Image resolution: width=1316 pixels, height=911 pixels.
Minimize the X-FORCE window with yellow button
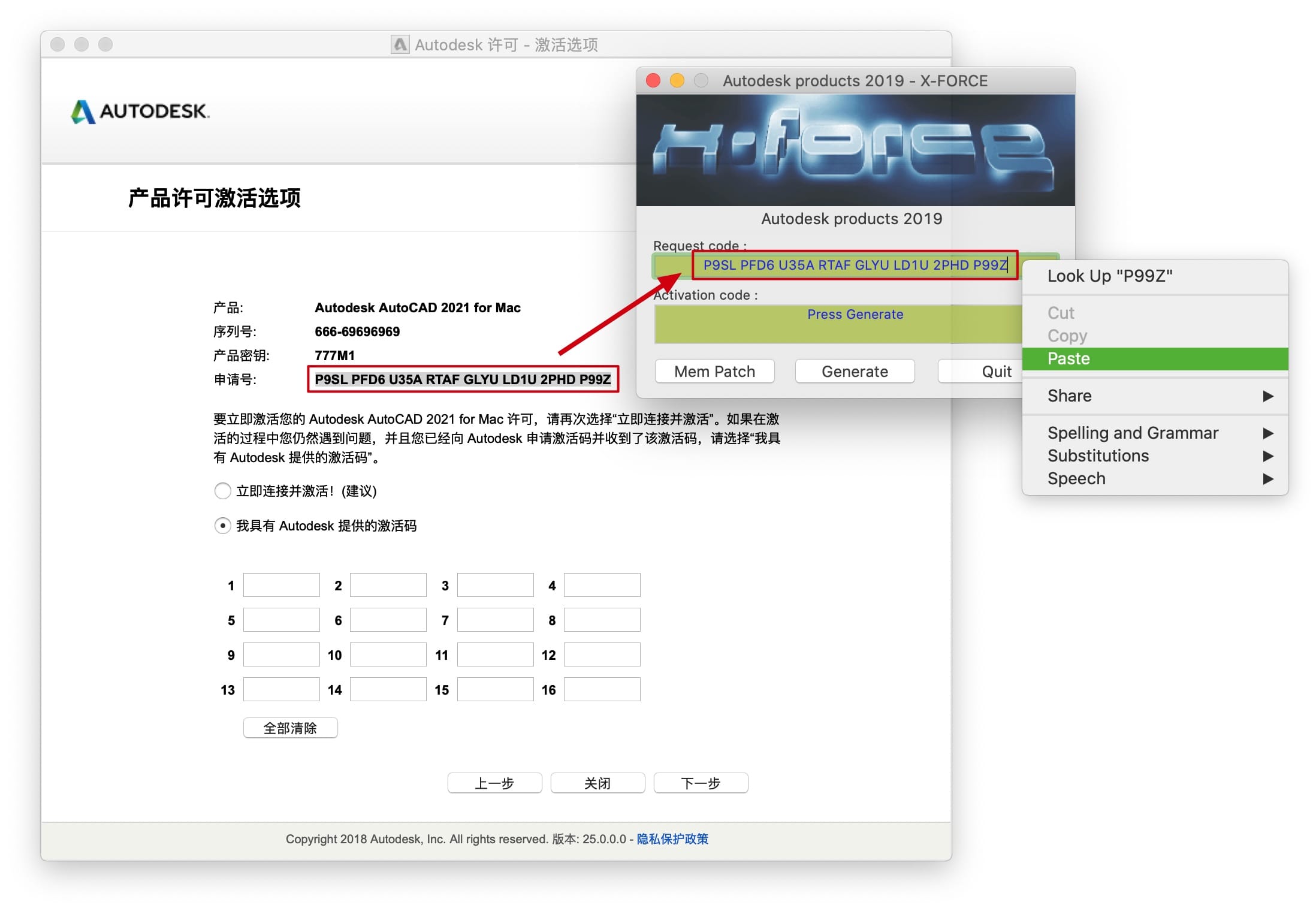[x=677, y=81]
